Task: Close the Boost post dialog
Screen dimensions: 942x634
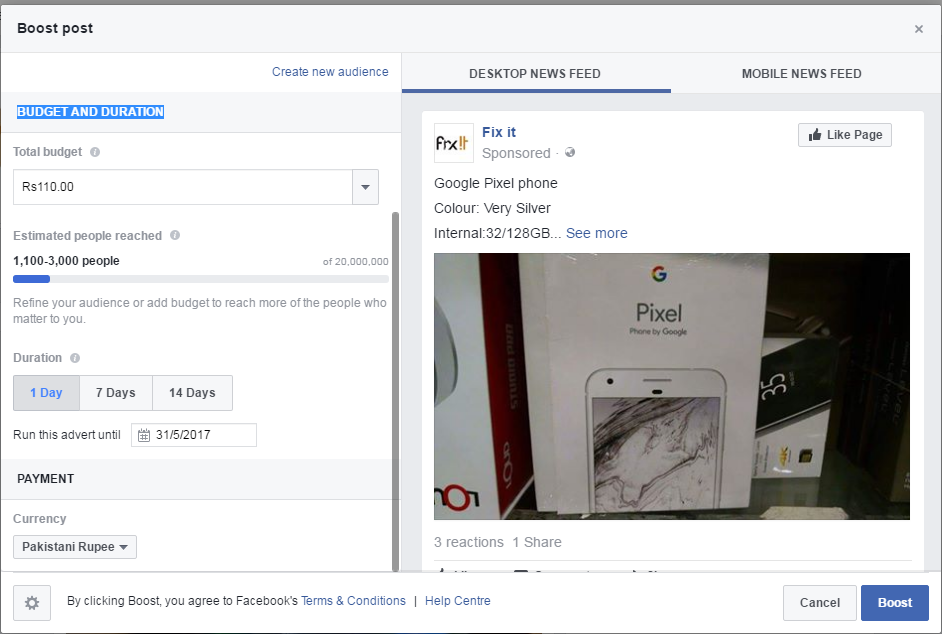Action: click(x=919, y=29)
